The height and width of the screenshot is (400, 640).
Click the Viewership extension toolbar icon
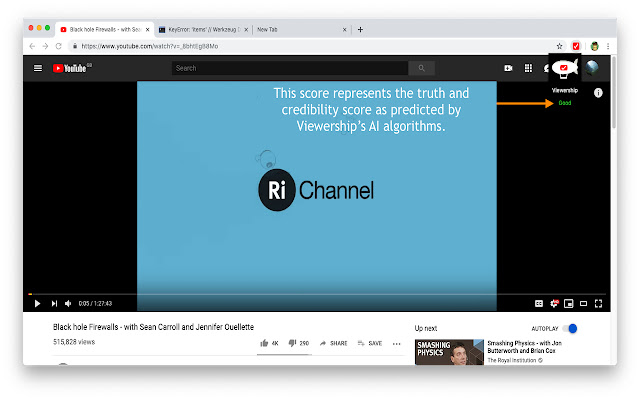pos(576,46)
